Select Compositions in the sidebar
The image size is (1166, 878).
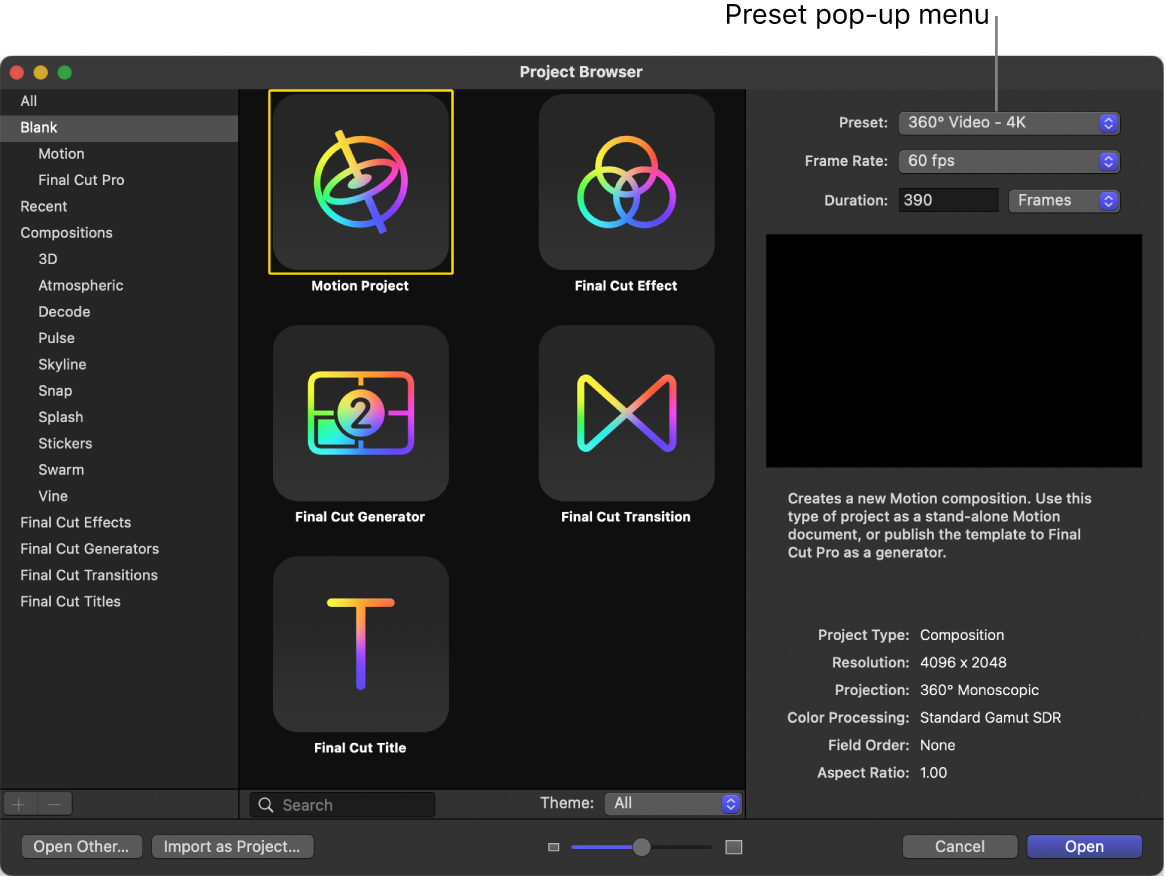pyautogui.click(x=66, y=232)
